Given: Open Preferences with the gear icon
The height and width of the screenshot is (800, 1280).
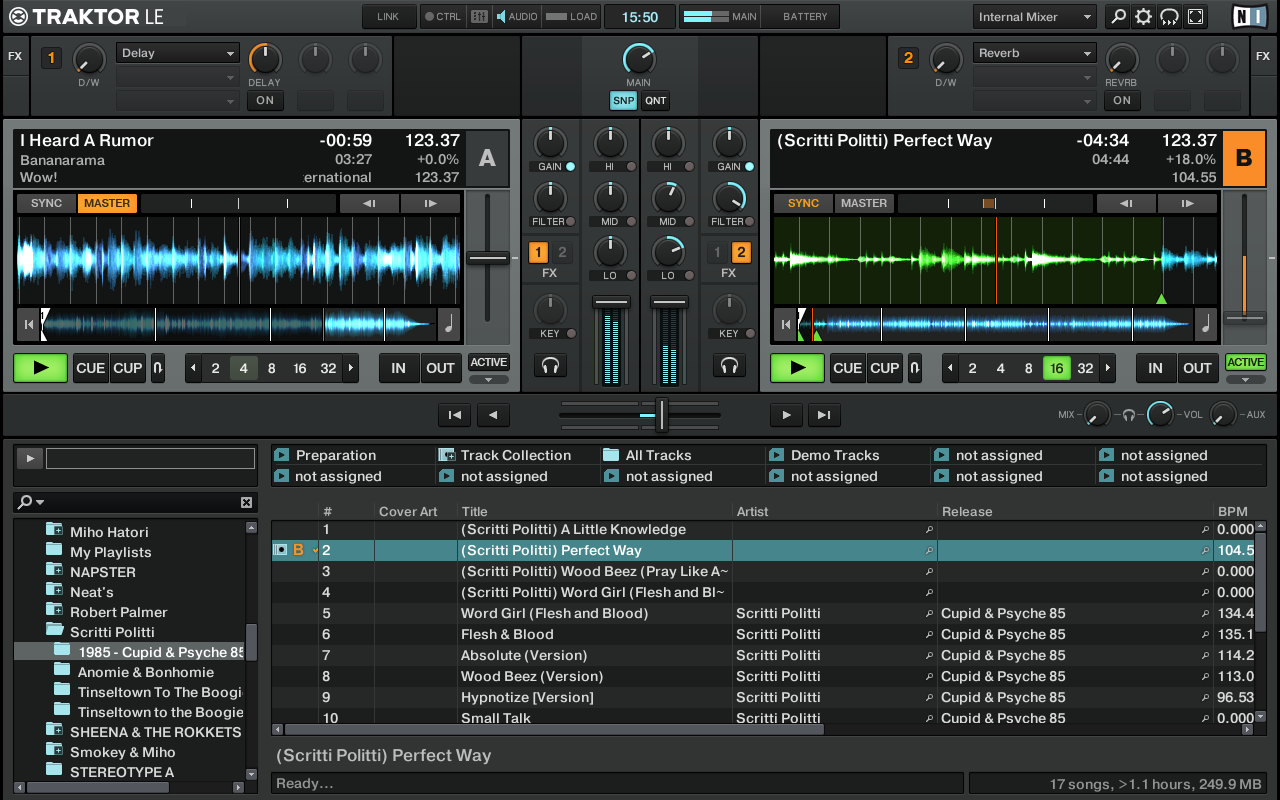Looking at the screenshot, I should click(1144, 16).
